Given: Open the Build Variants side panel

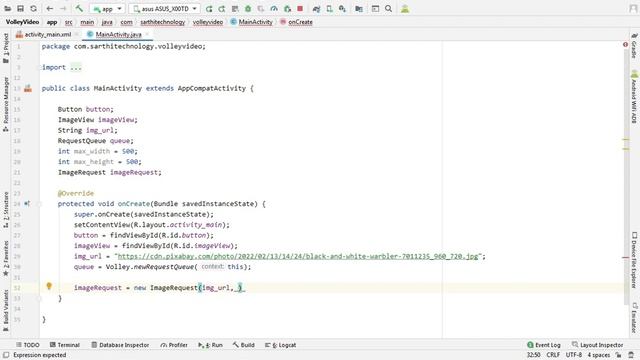Looking at the screenshot, I should point(6,310).
